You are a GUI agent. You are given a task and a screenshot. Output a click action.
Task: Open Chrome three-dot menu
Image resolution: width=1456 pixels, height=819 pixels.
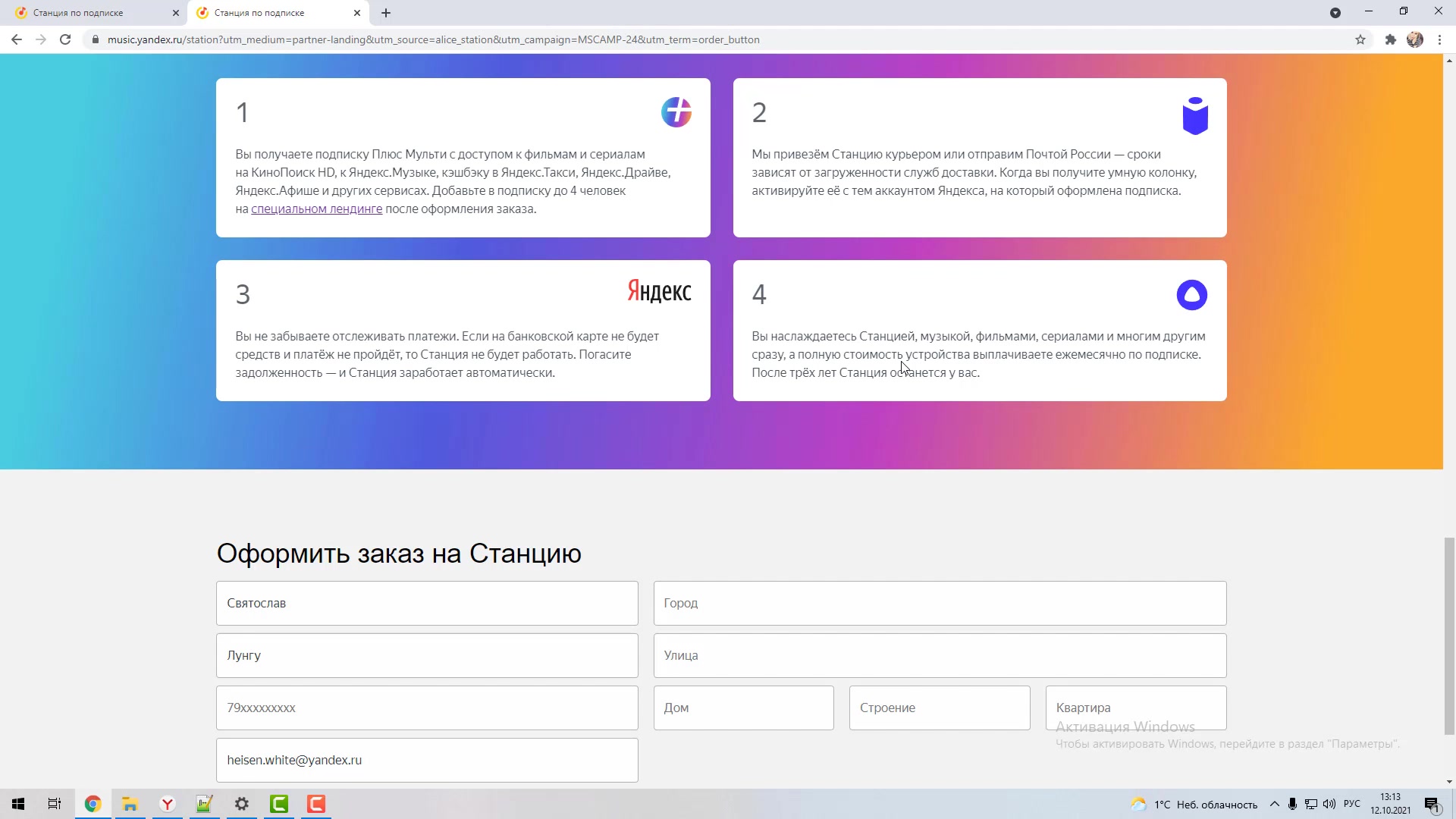pos(1439,39)
